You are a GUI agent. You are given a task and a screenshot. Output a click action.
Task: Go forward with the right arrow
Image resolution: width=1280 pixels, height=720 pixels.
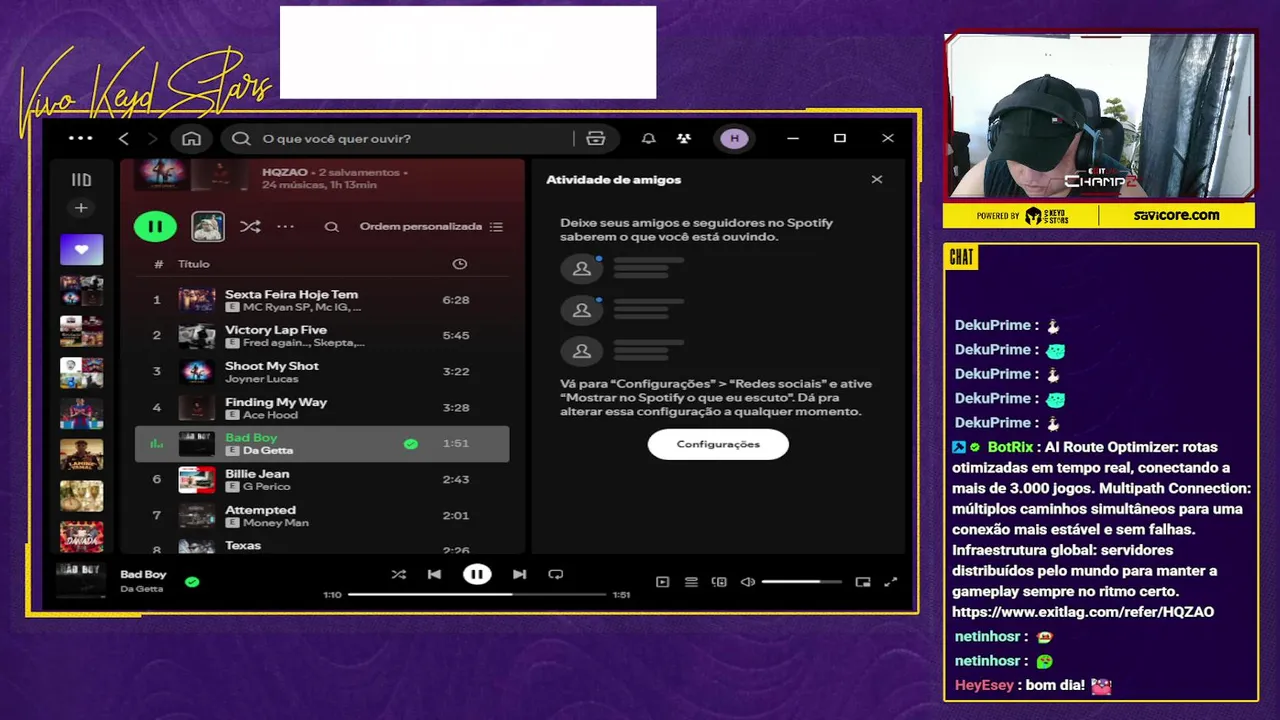(153, 139)
